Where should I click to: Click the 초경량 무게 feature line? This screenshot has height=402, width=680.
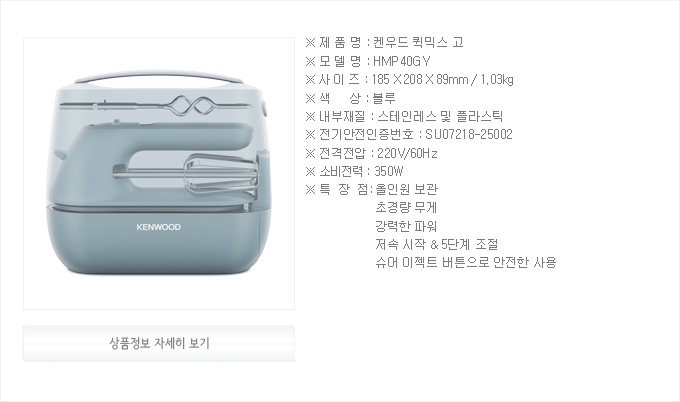coord(406,207)
